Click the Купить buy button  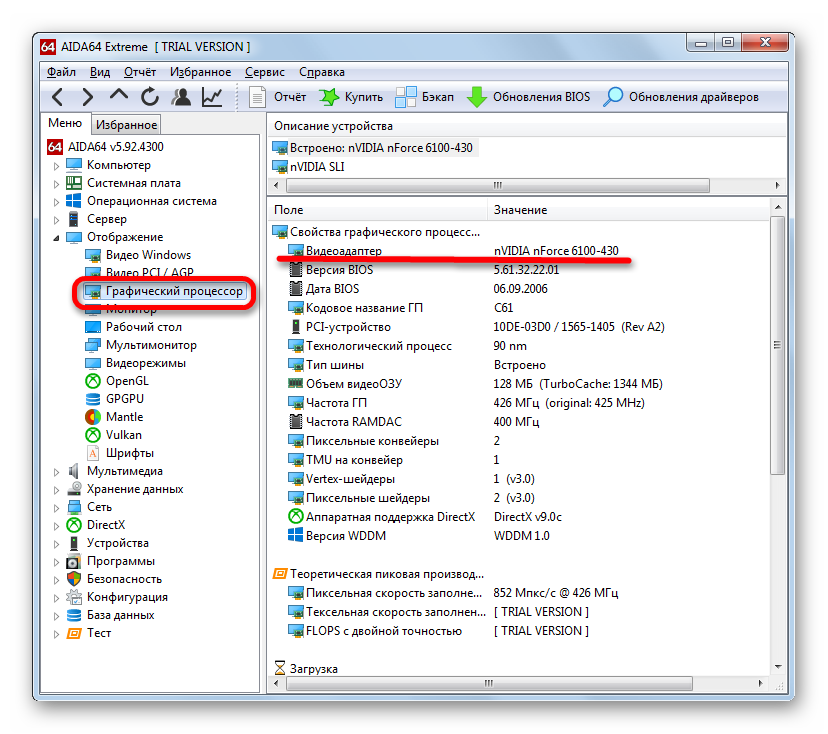(x=351, y=97)
